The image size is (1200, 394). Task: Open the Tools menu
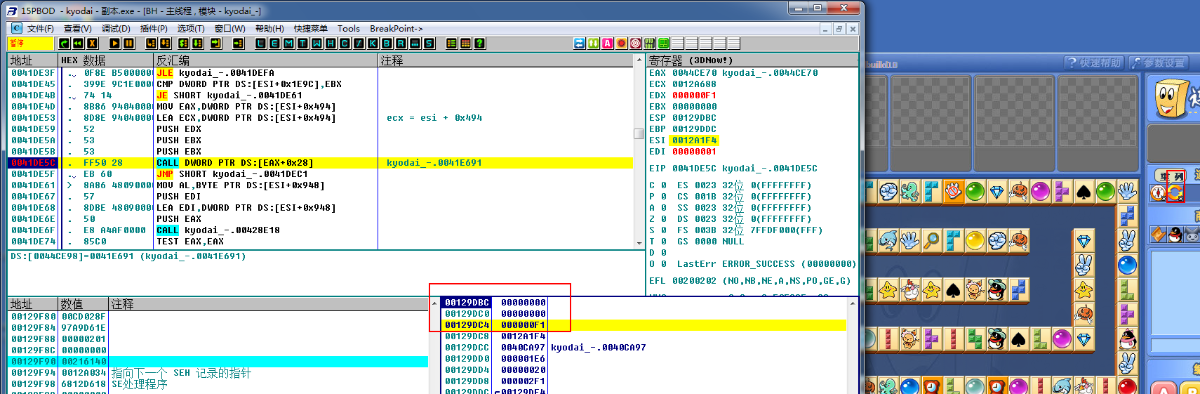(x=349, y=28)
